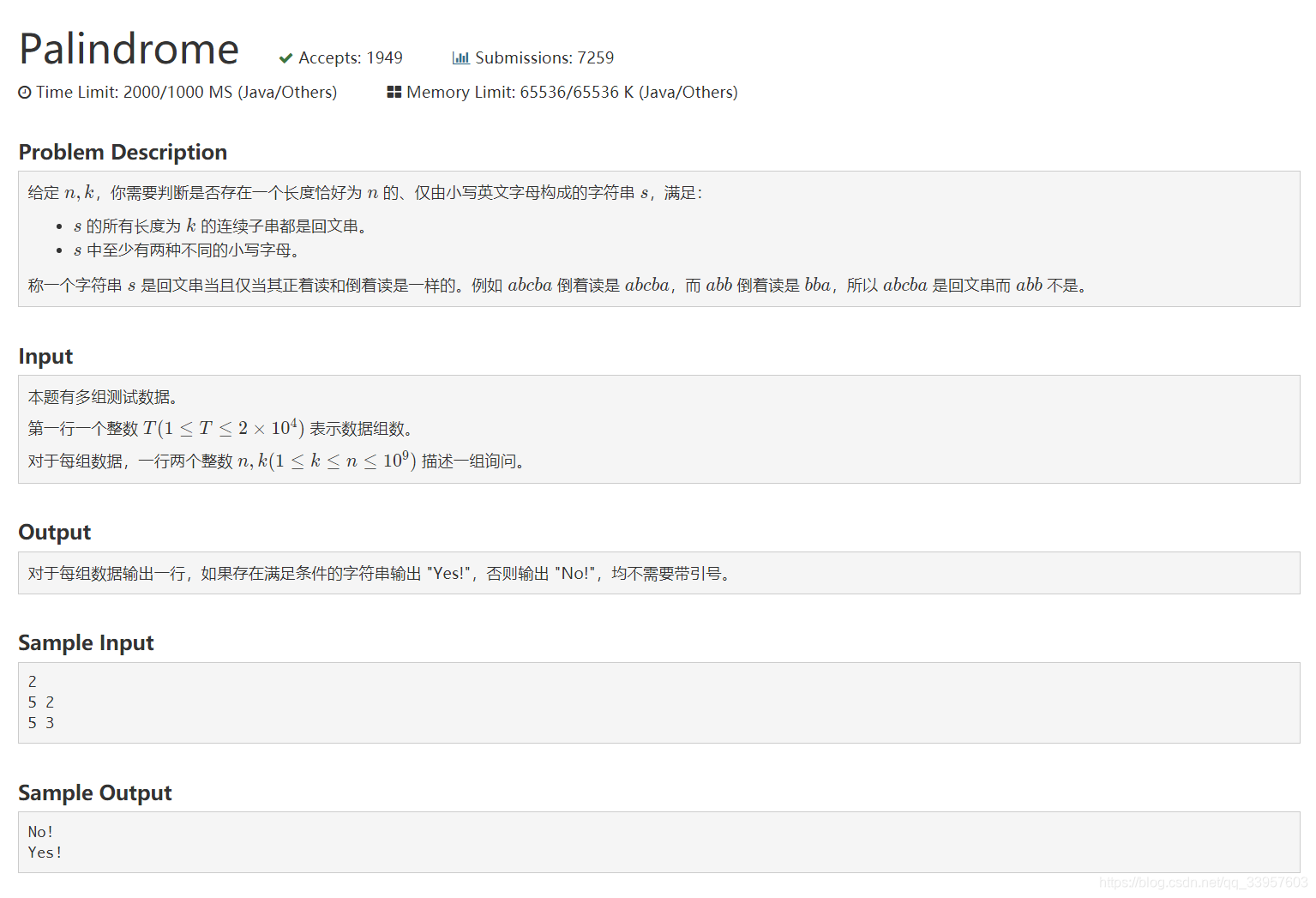
Task: Click sample input line '5 3'
Action: click(41, 723)
